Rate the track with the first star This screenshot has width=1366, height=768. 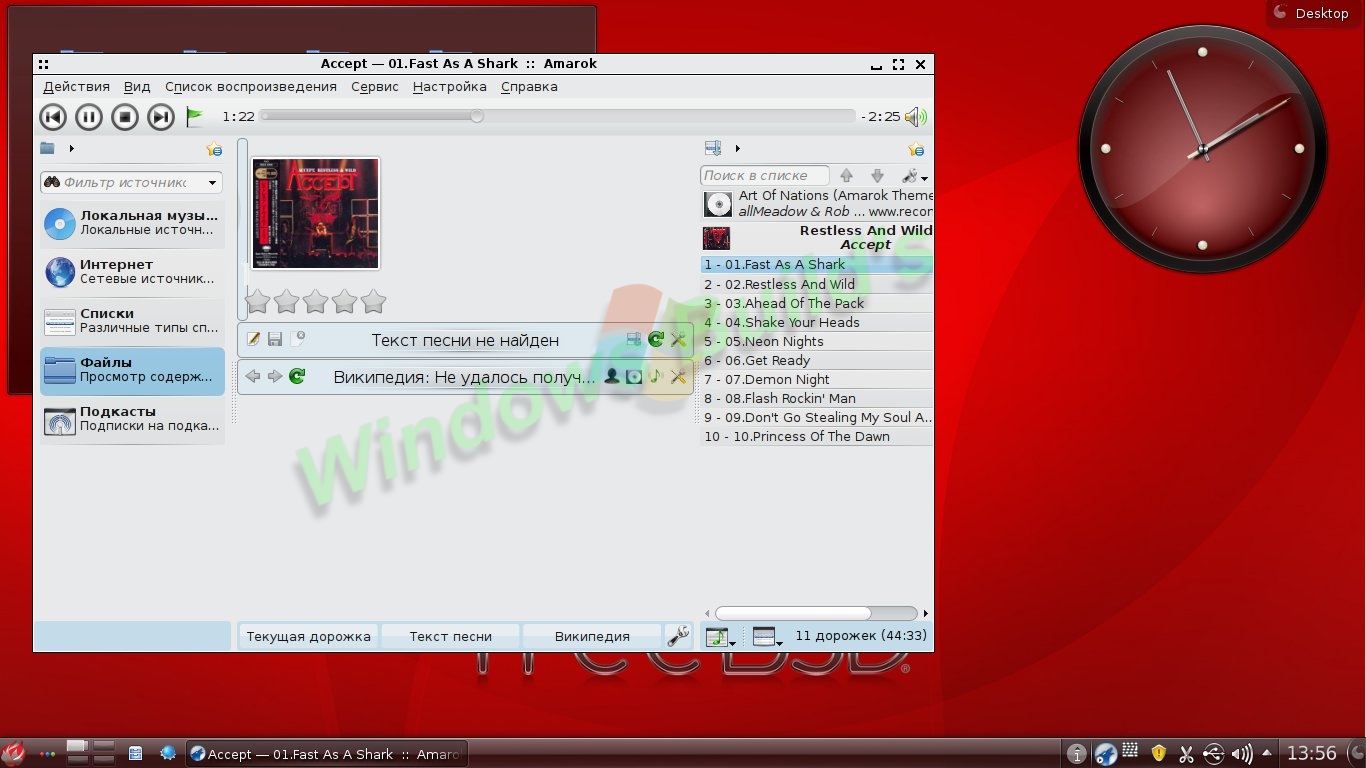click(257, 301)
